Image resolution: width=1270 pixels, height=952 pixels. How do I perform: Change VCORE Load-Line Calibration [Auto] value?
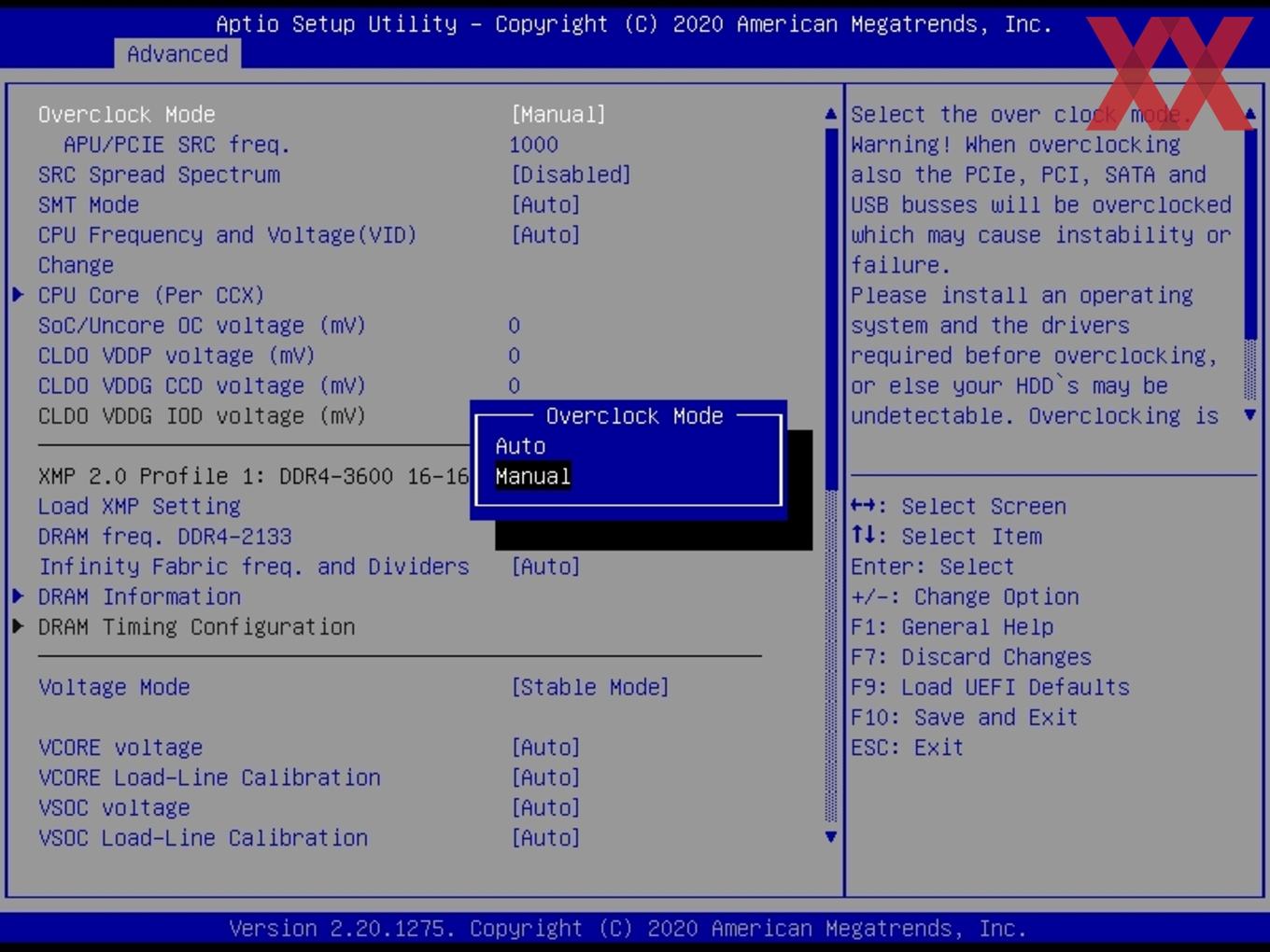[x=545, y=777]
